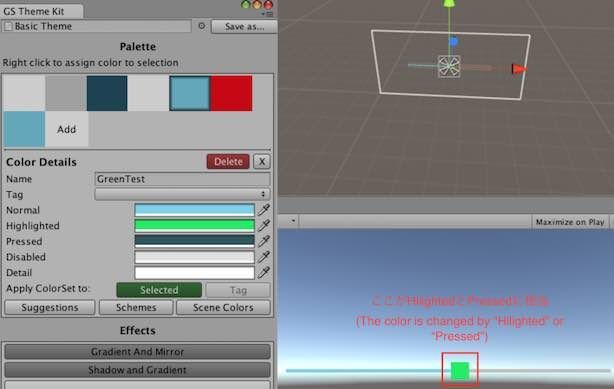
Task: Open Game view display dropdown arrow
Action: (293, 221)
